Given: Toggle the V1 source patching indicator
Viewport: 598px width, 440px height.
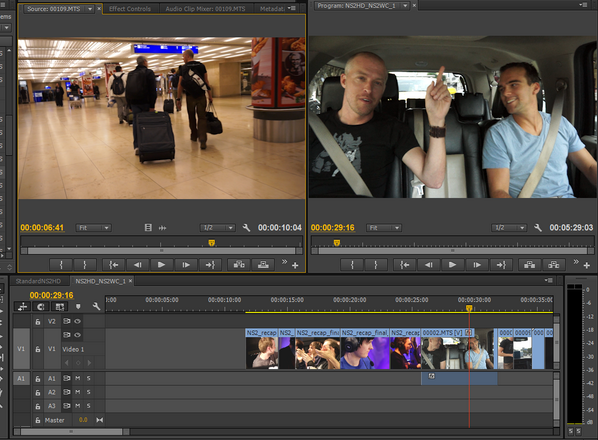Looking at the screenshot, I should (x=21, y=349).
